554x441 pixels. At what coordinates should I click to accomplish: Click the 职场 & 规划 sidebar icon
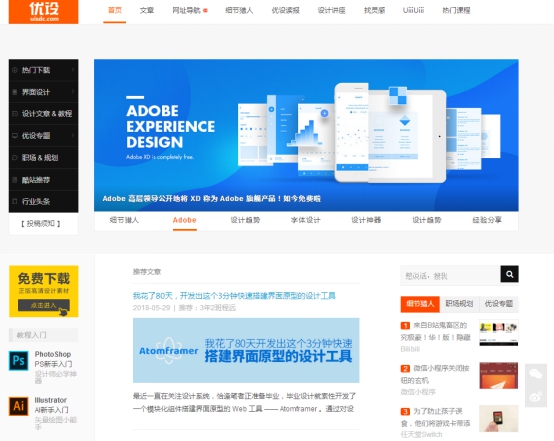[x=15, y=158]
